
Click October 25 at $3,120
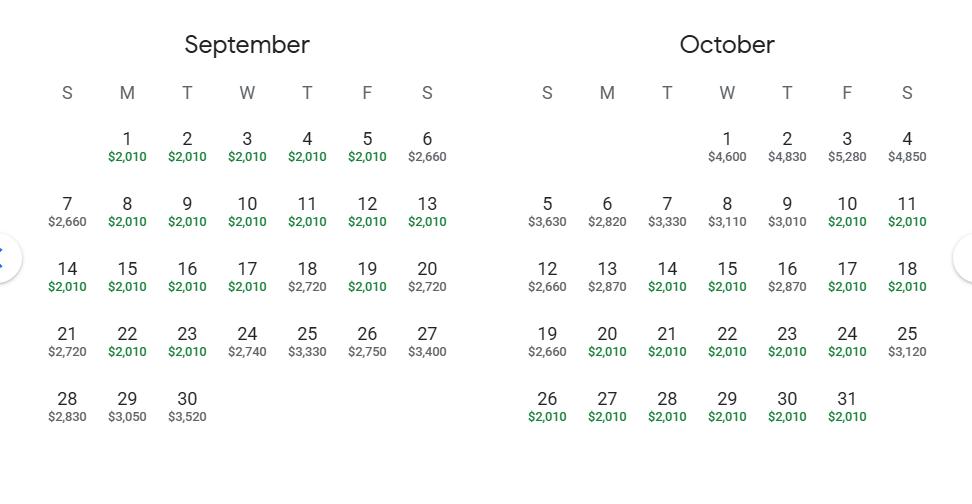907,341
